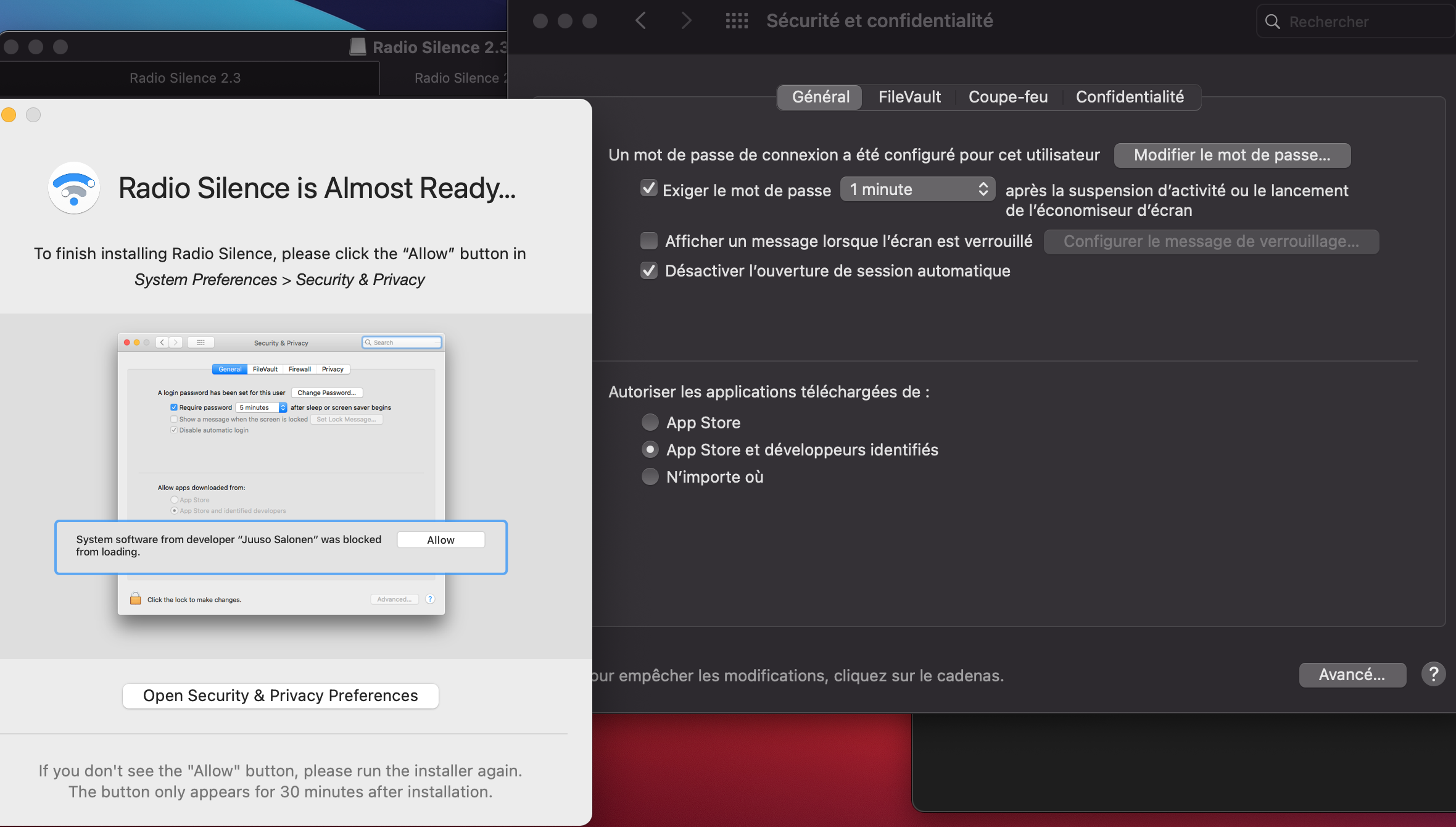Toggle Désactiver l'ouverture de session automatique
1456x827 pixels.
[x=648, y=270]
